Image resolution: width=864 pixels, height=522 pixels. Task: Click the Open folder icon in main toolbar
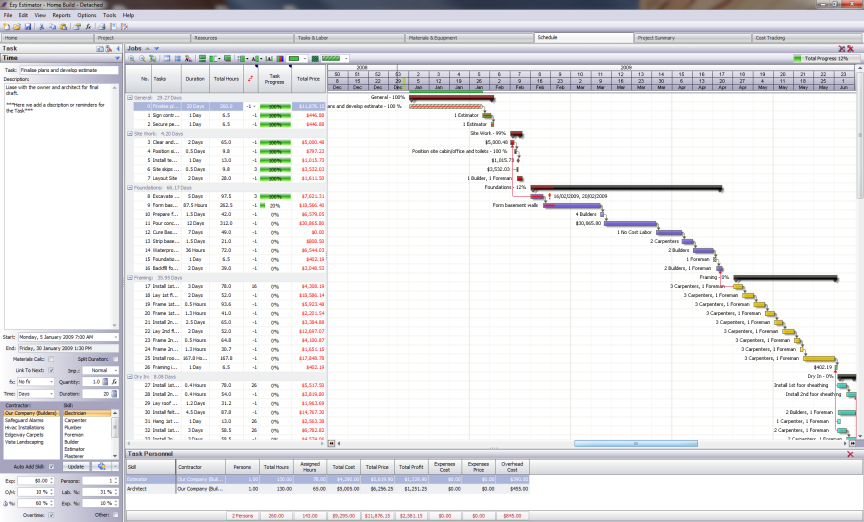tap(17, 26)
